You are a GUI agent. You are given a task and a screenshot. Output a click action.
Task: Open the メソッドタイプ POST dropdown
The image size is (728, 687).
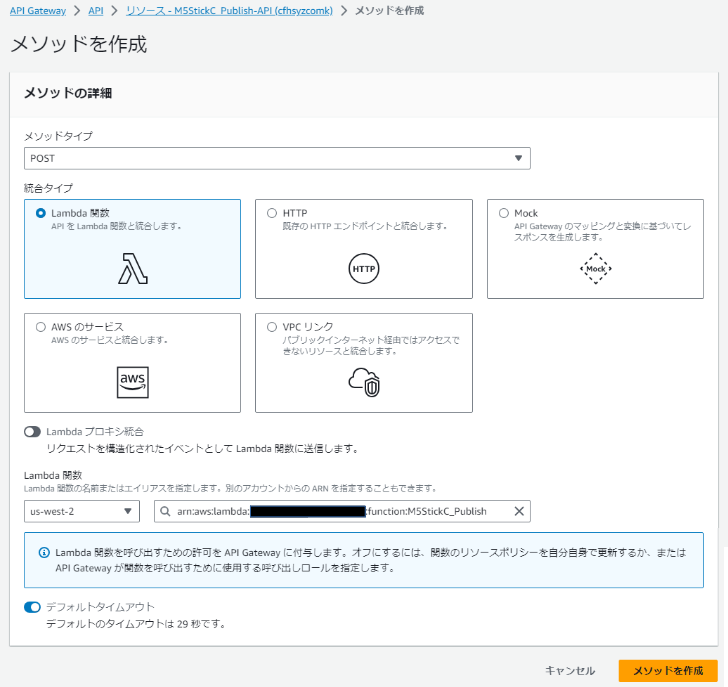point(277,158)
